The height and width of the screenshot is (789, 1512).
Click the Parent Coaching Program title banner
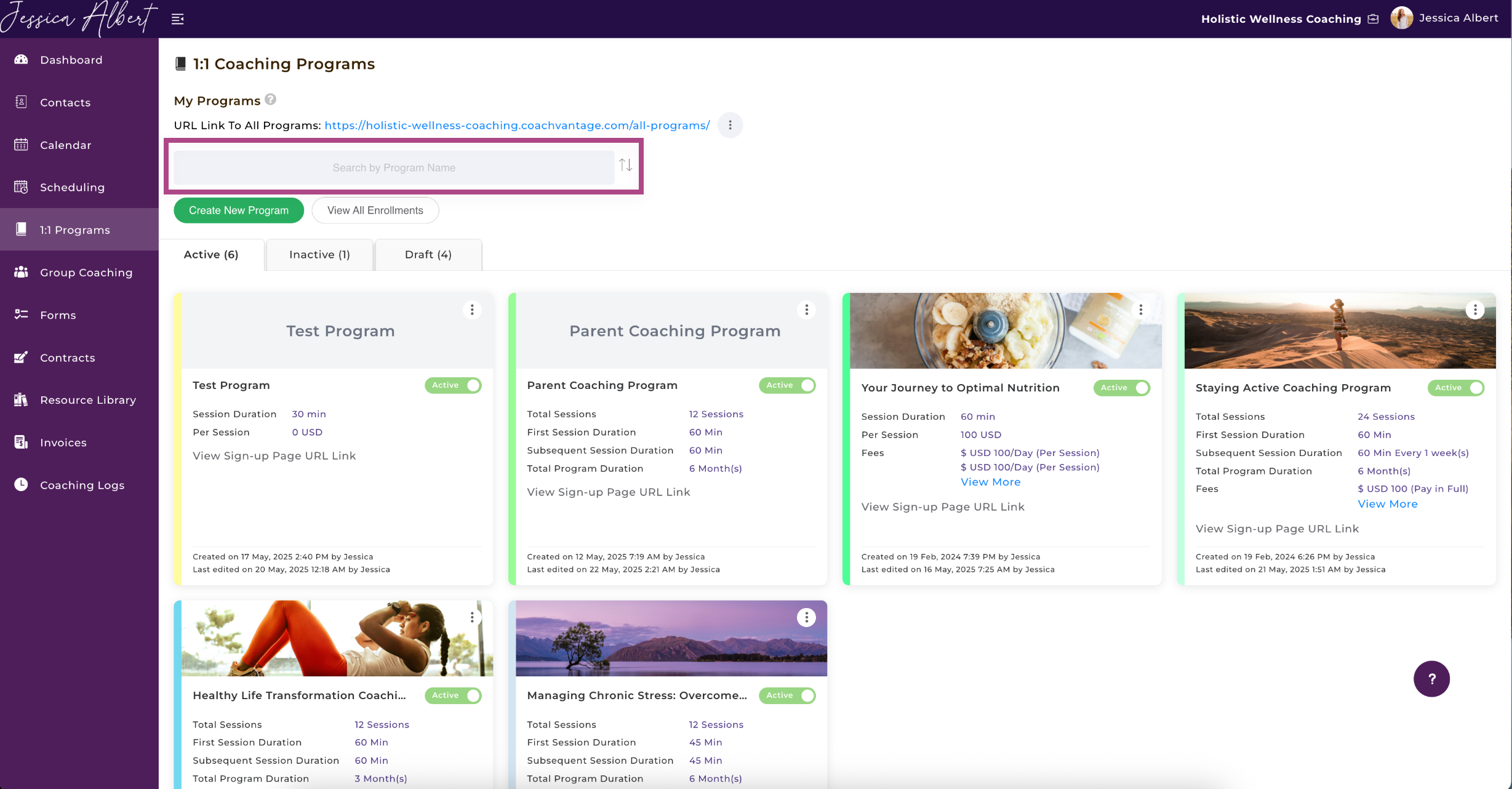coord(671,330)
